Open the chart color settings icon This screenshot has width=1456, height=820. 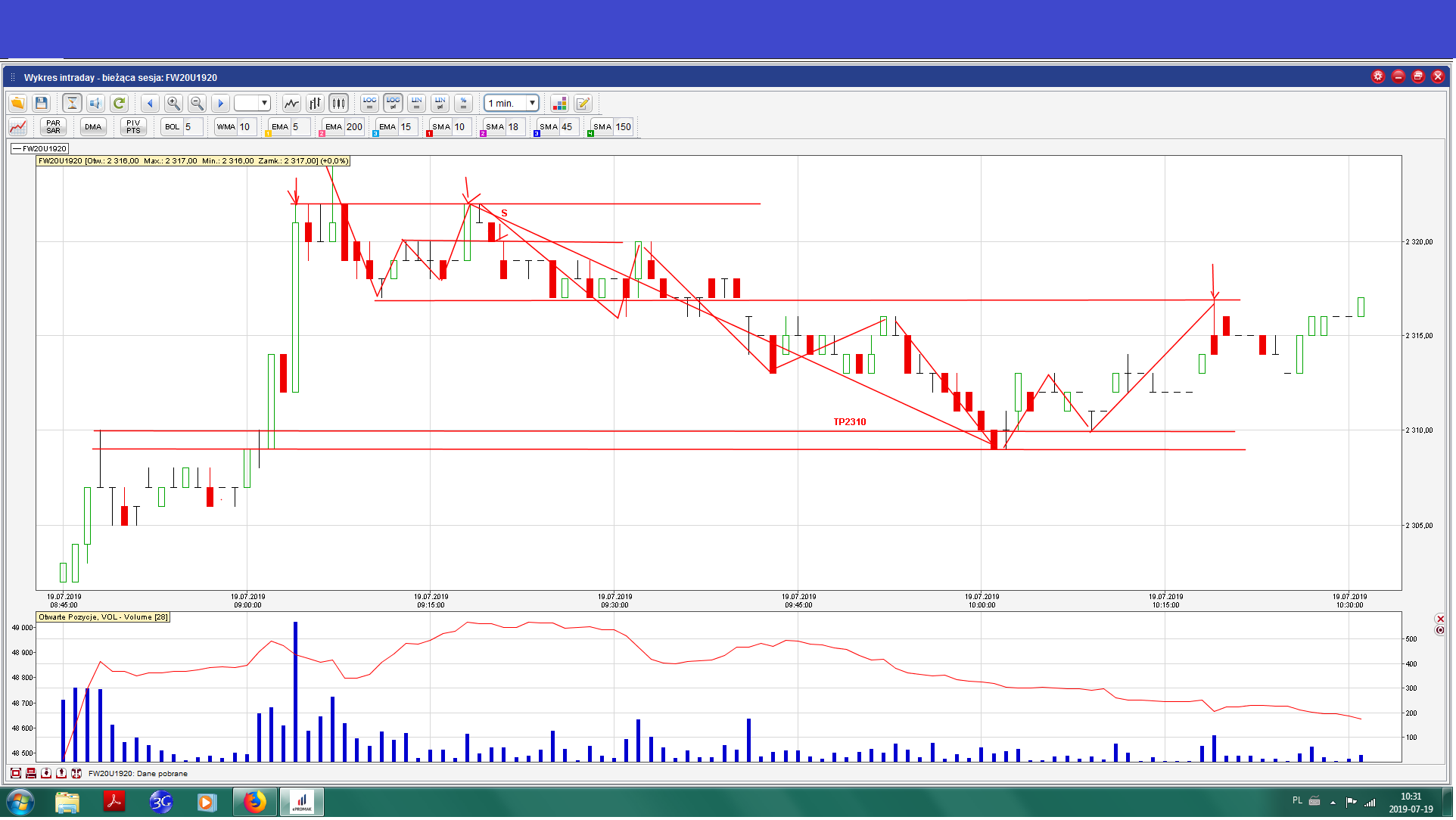pyautogui.click(x=559, y=104)
